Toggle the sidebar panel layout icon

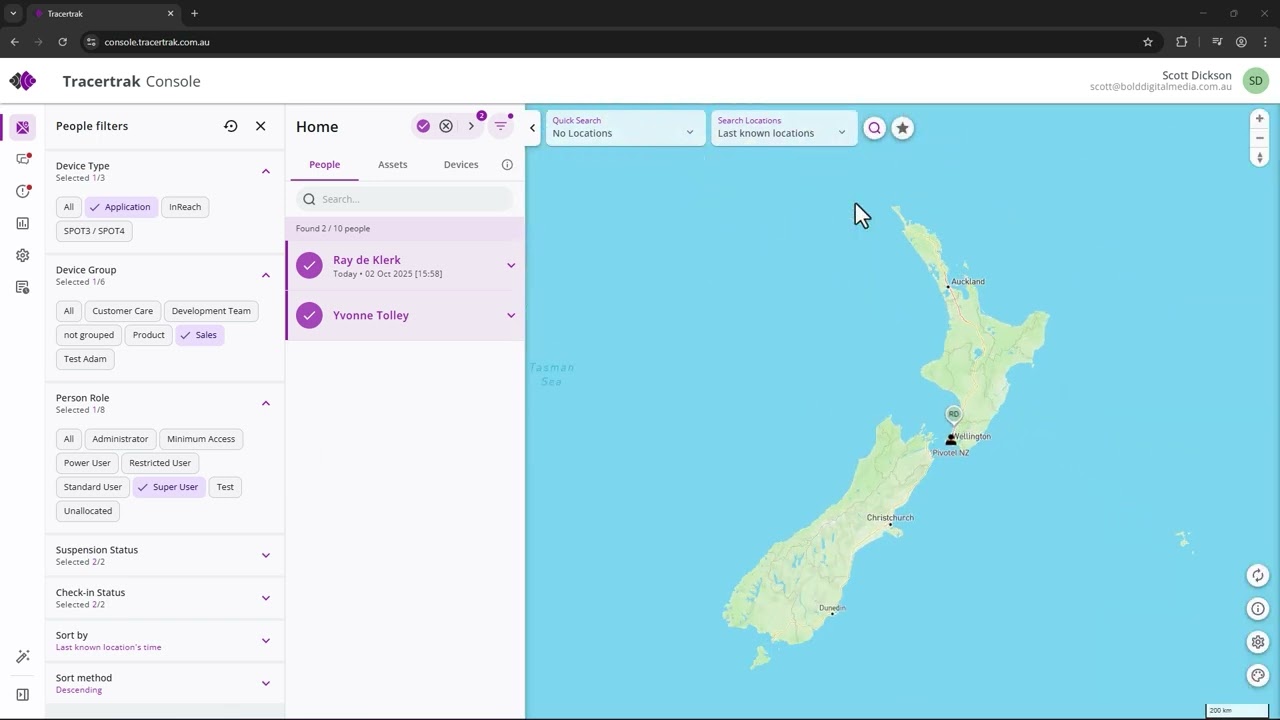(22, 694)
